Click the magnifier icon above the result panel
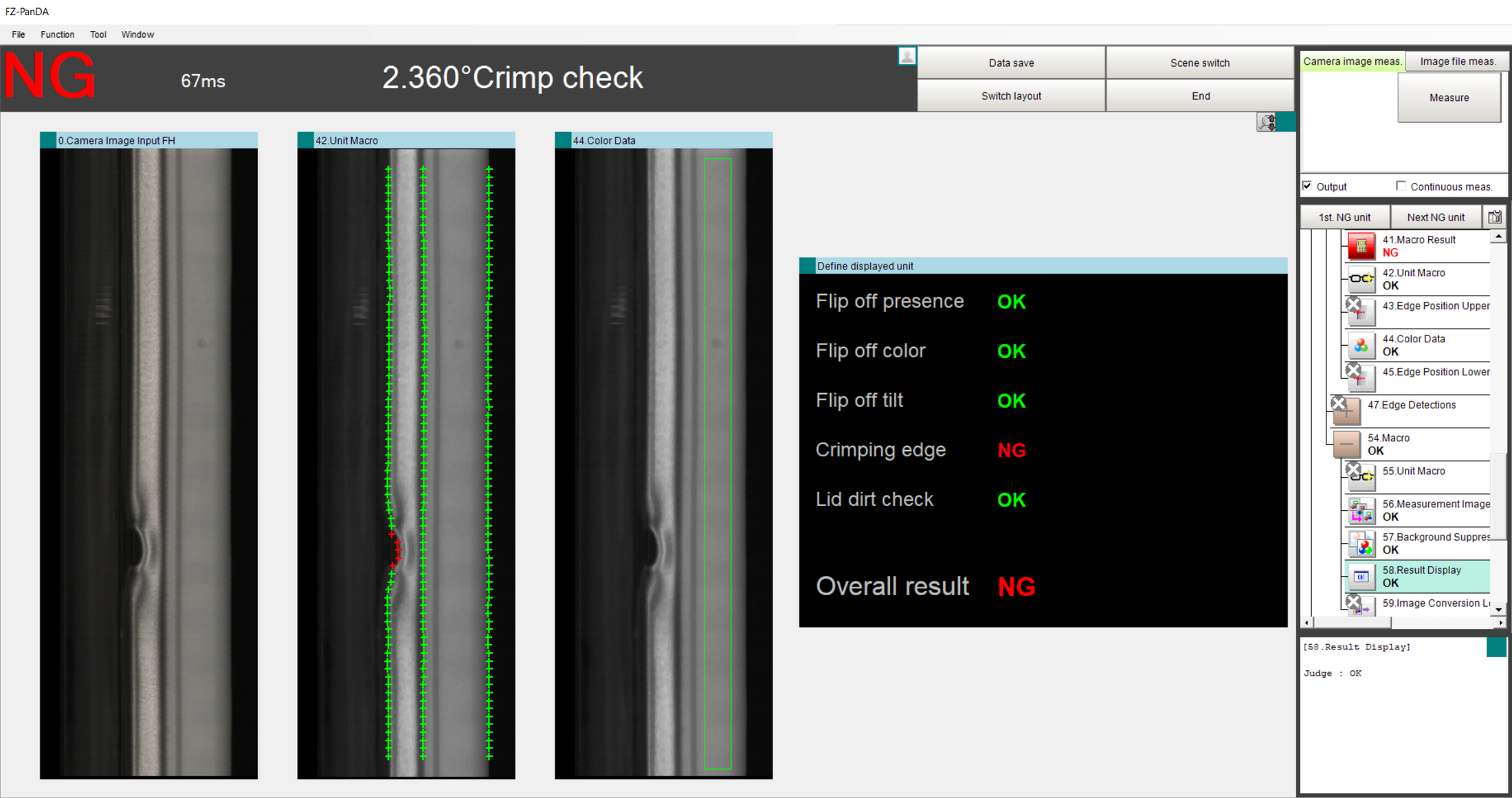Image resolution: width=1512 pixels, height=798 pixels. (1267, 122)
